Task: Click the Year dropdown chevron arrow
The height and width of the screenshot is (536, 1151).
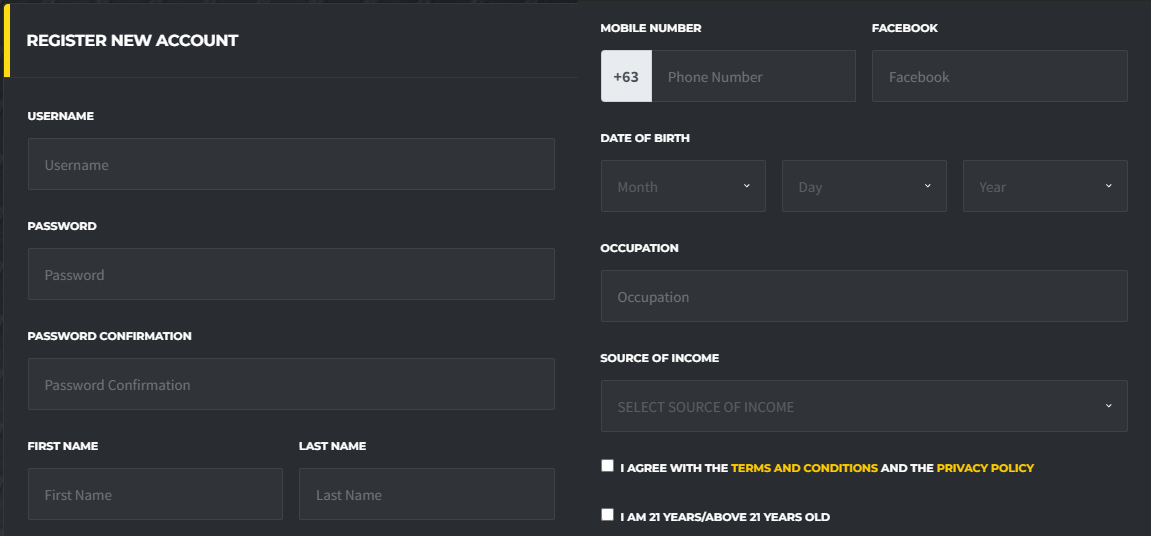Action: (x=1109, y=186)
